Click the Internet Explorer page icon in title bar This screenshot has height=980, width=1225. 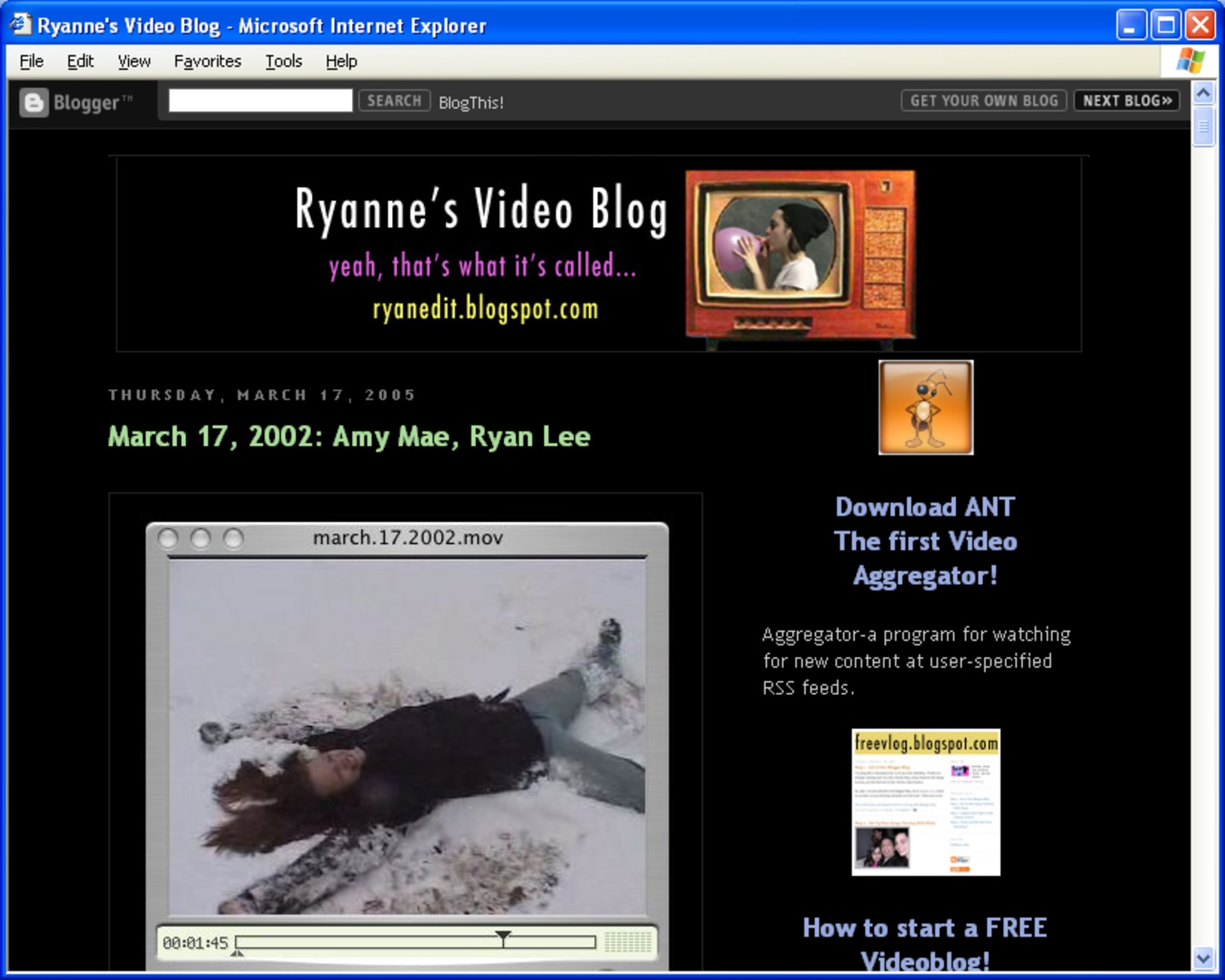[x=20, y=24]
